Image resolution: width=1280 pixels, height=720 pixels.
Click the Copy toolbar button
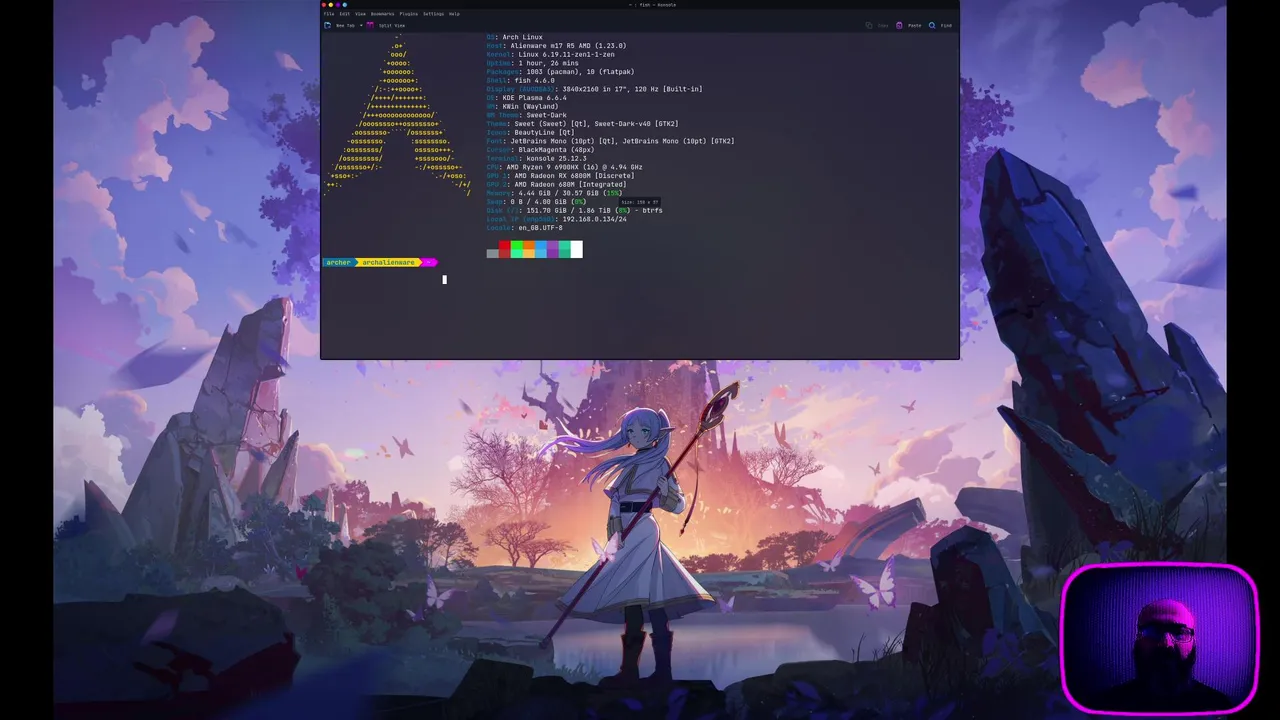tap(877, 25)
